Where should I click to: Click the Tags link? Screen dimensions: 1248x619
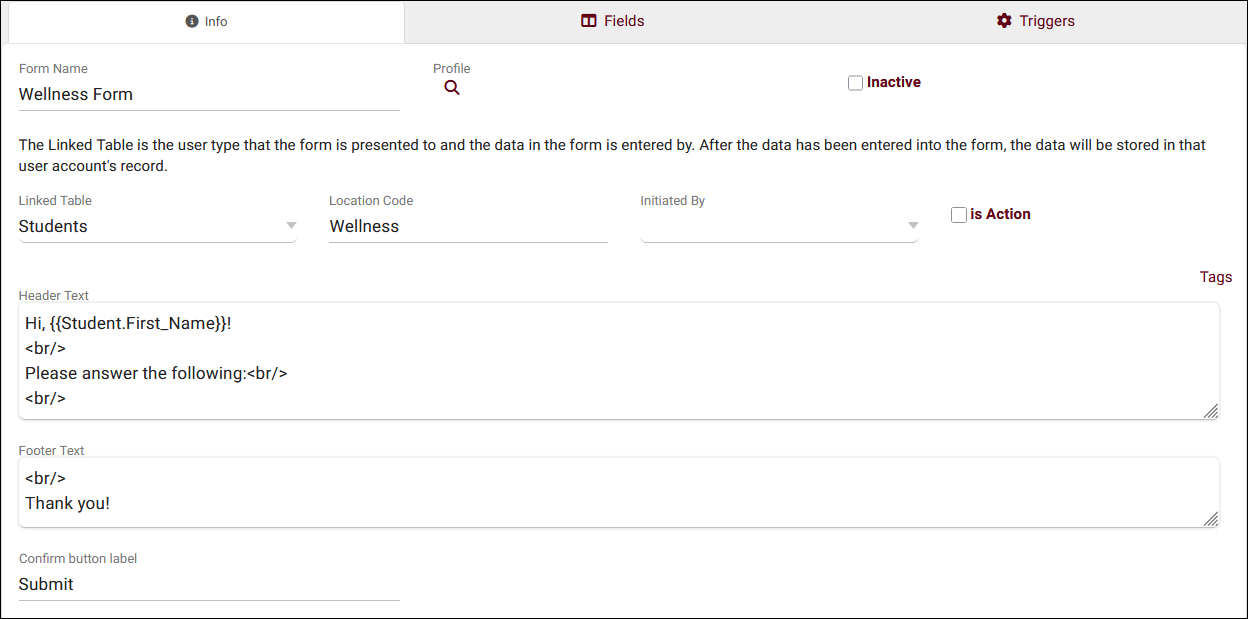(x=1216, y=277)
